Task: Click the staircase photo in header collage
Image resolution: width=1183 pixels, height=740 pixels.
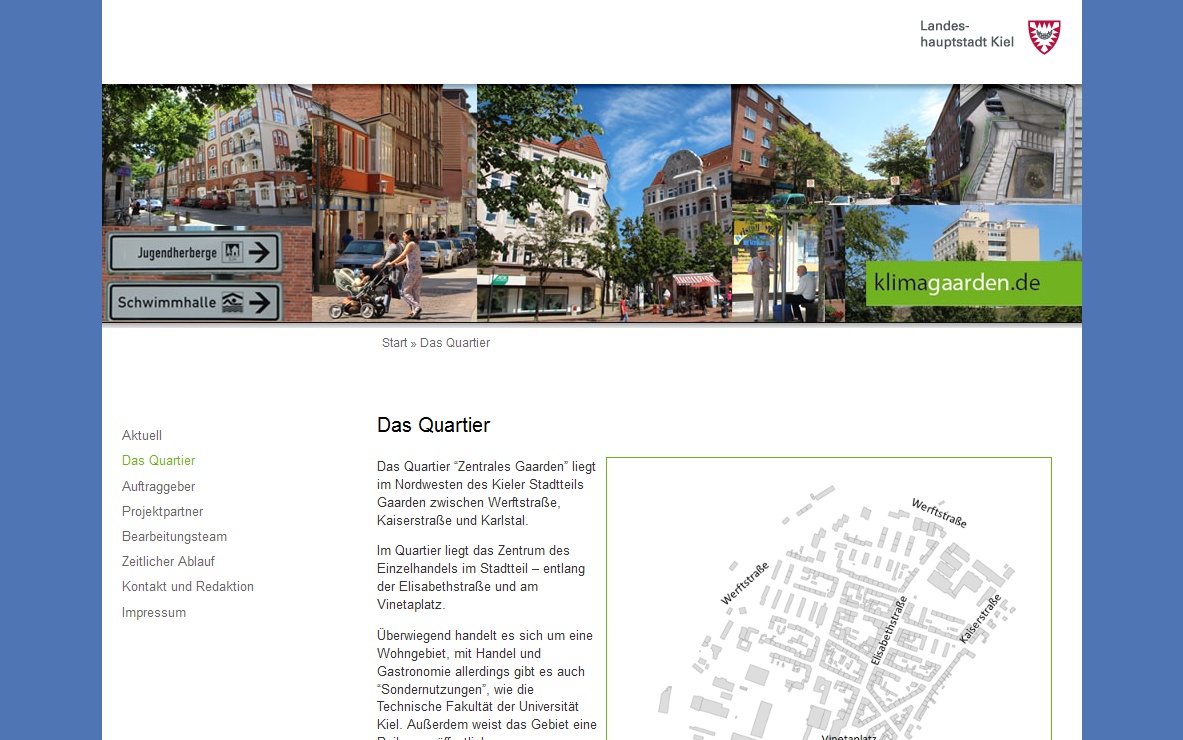Action: tap(1021, 144)
